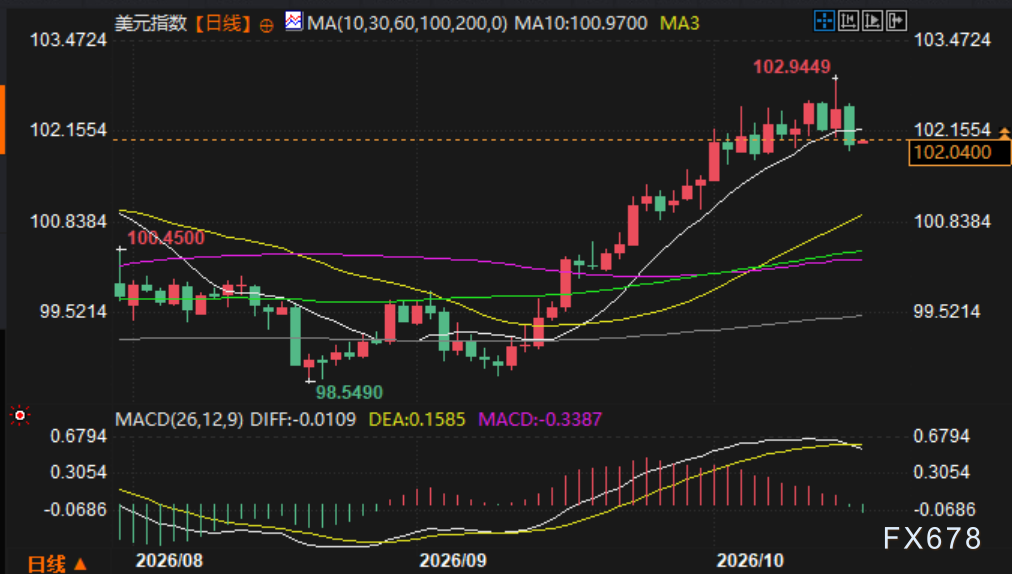1012x574 pixels.
Task: Open the MA indicator chart icon
Action: (294, 21)
